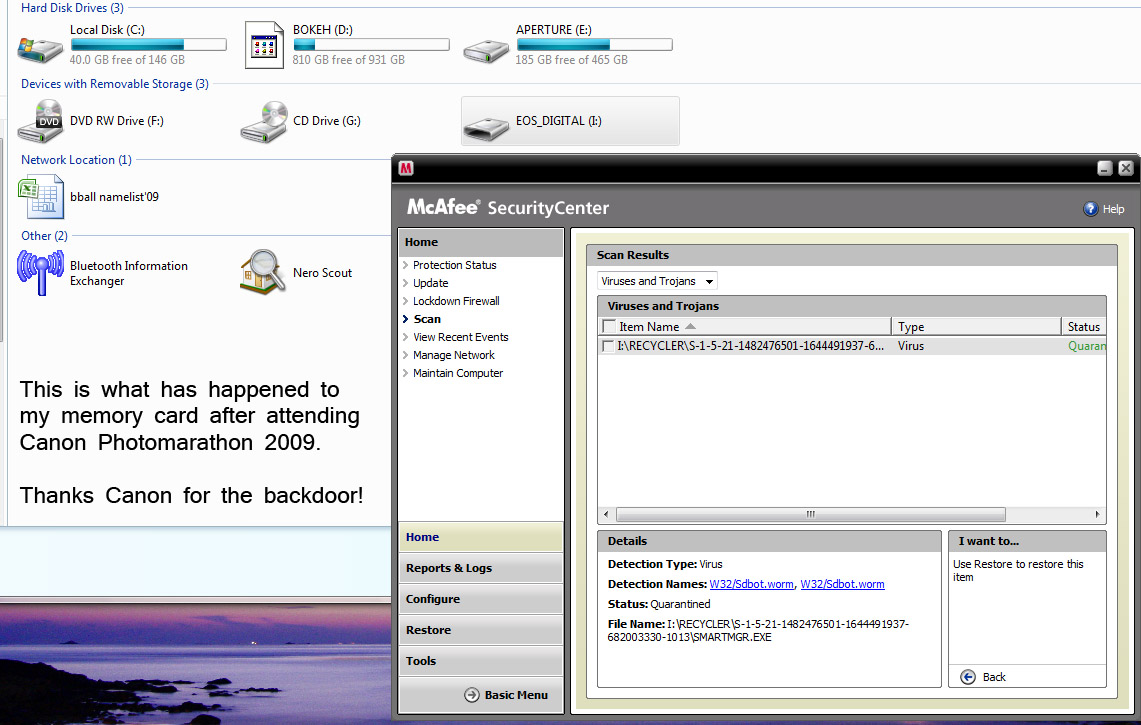
Task: Click the scroll right arrow in results
Action: (x=1097, y=515)
